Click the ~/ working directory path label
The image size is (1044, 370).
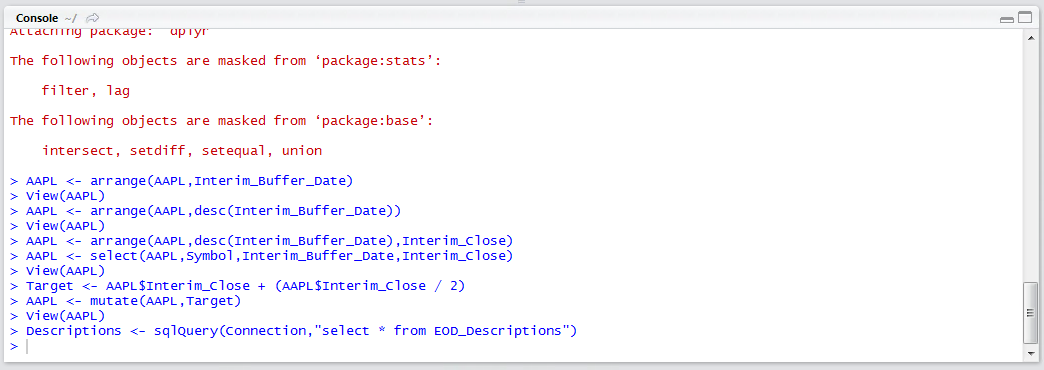pos(71,18)
